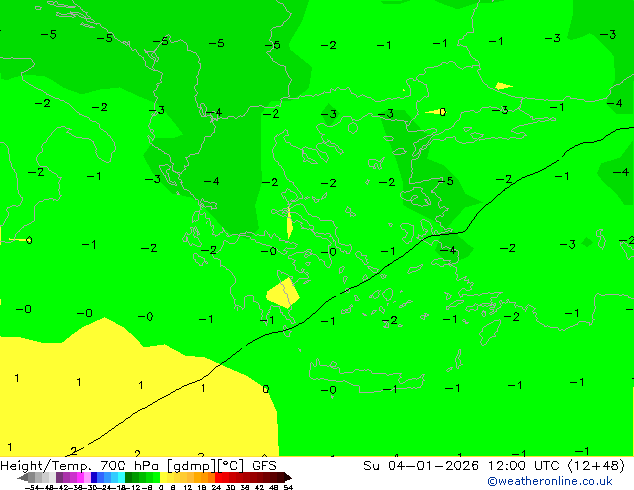Viewport: 634px width, 490px height.
Task: Select the dark blue swatch in color scale
Action: click(94, 477)
